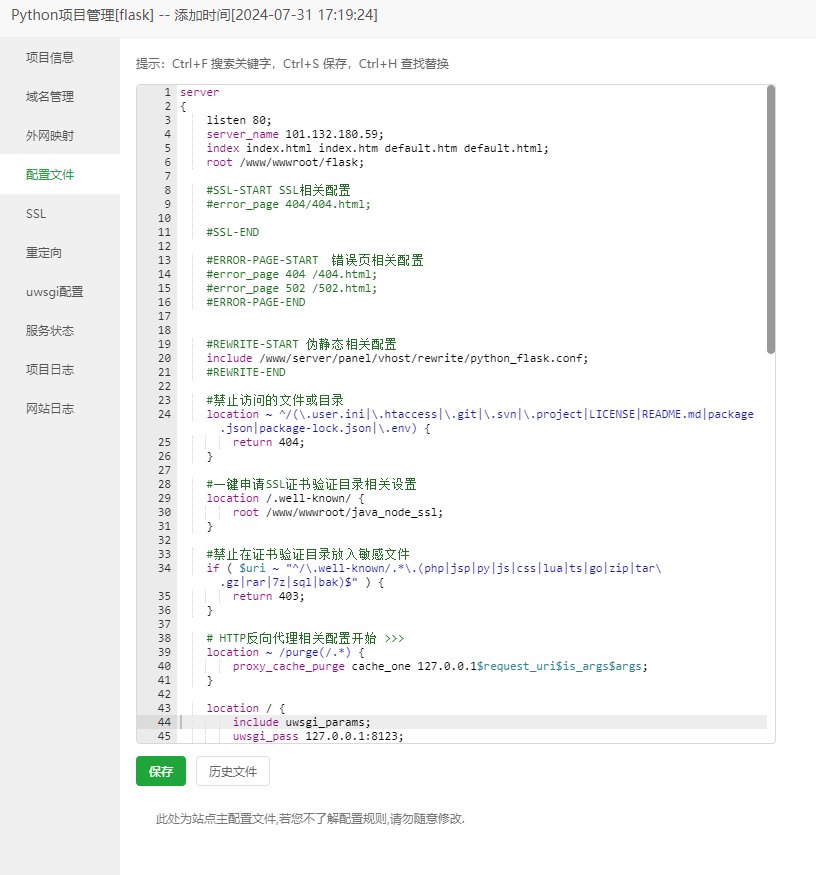Click the 'listen 80;' line in editor
Viewport: 816px width, 875px height.
[x=239, y=120]
